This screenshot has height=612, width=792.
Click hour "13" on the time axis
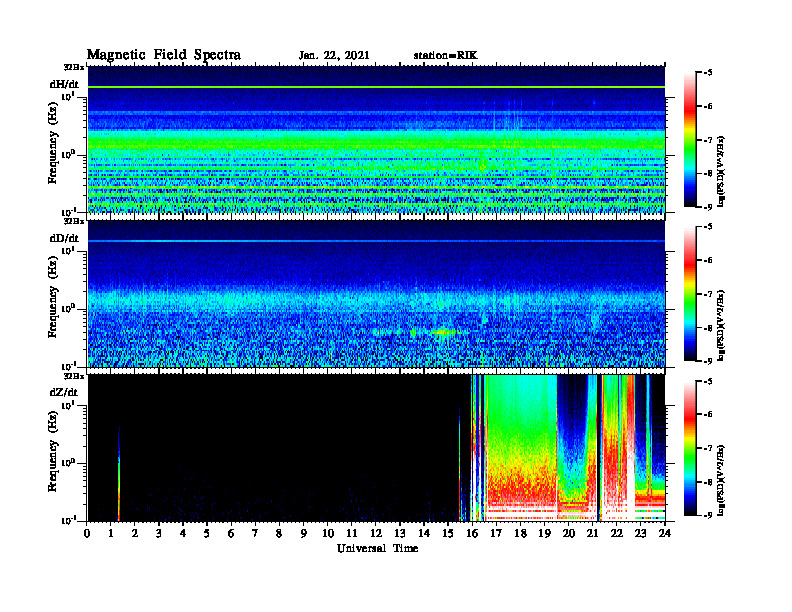[400, 533]
